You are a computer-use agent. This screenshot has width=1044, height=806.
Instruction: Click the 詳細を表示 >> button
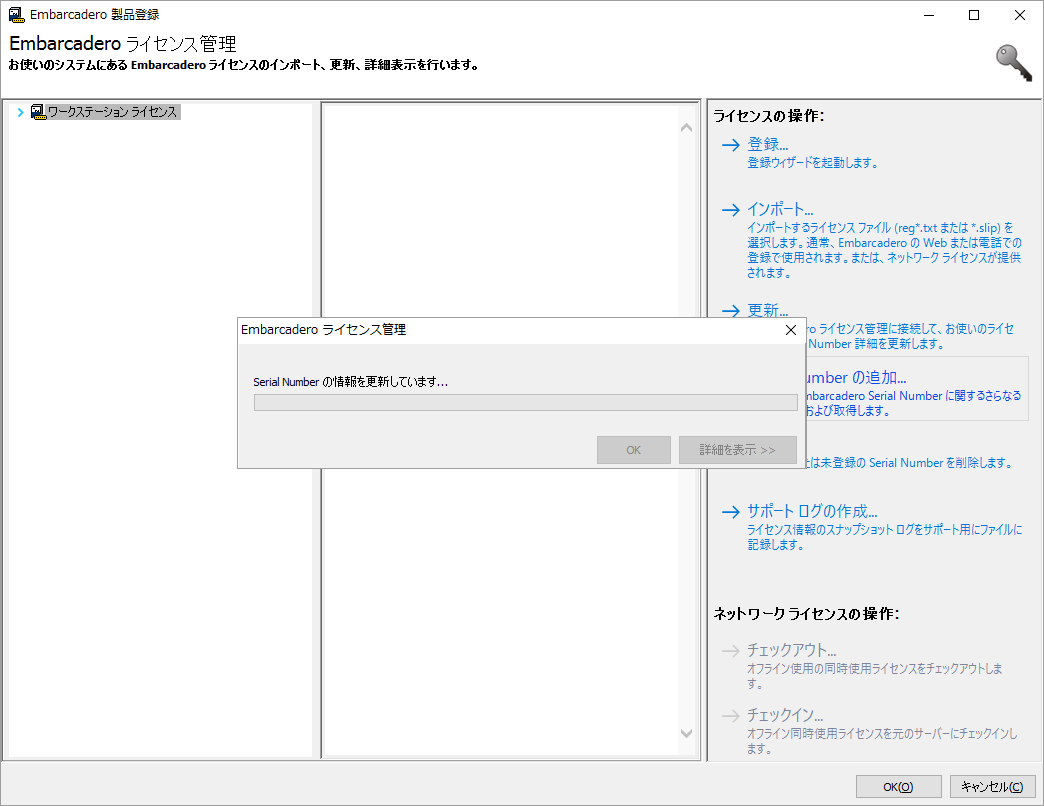(x=738, y=450)
